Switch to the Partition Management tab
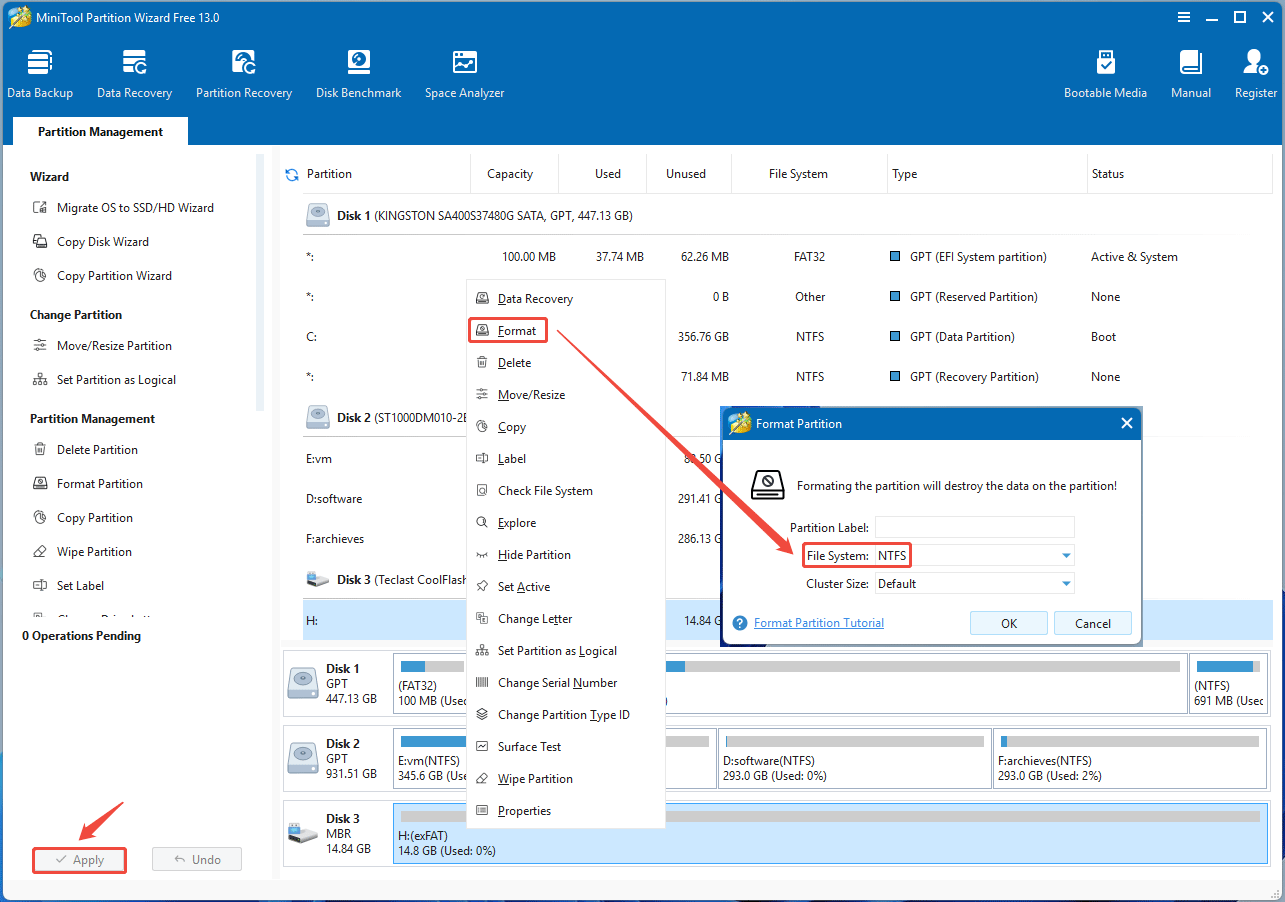 (x=99, y=131)
